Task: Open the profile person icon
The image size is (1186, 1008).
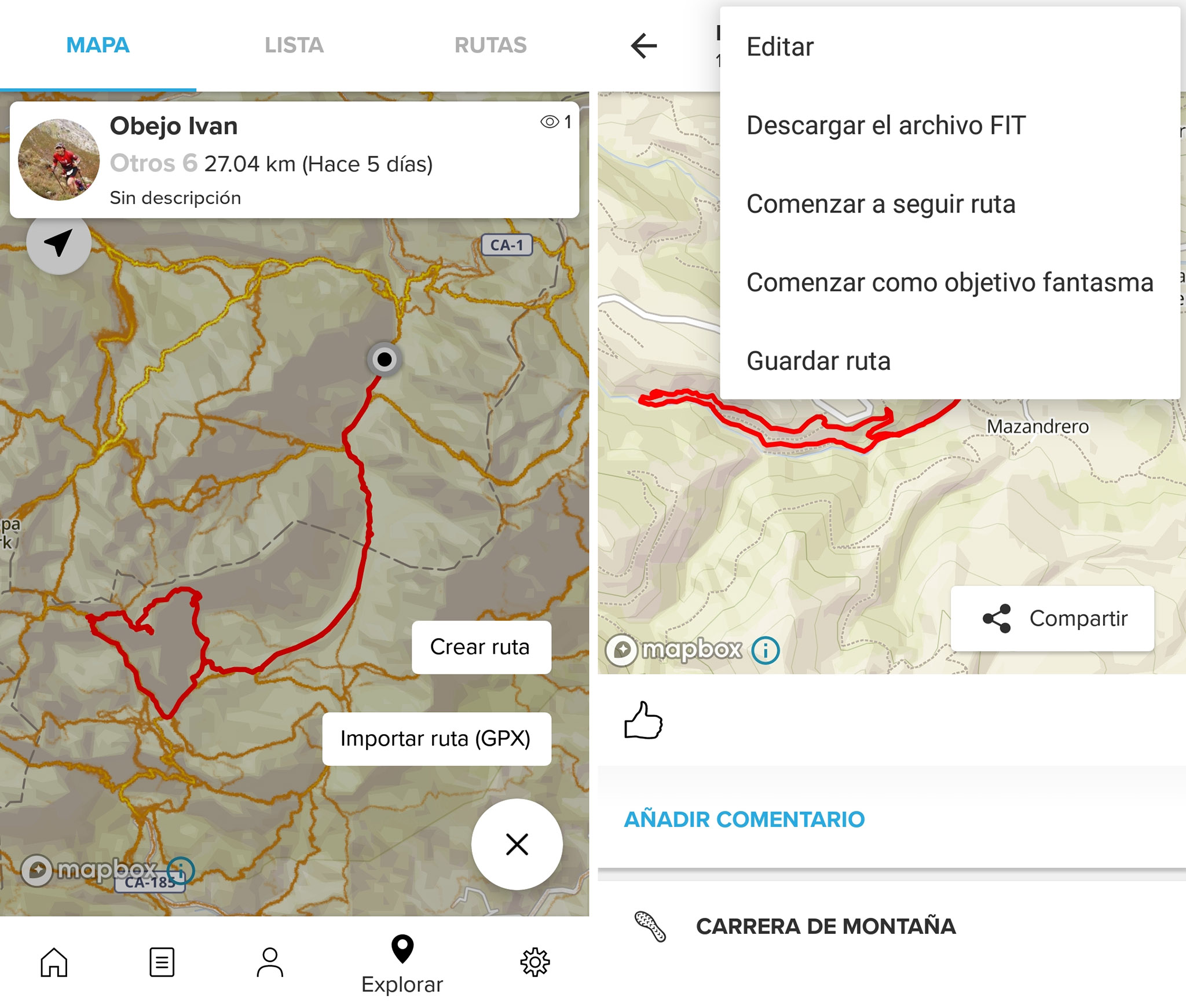Action: click(270, 962)
